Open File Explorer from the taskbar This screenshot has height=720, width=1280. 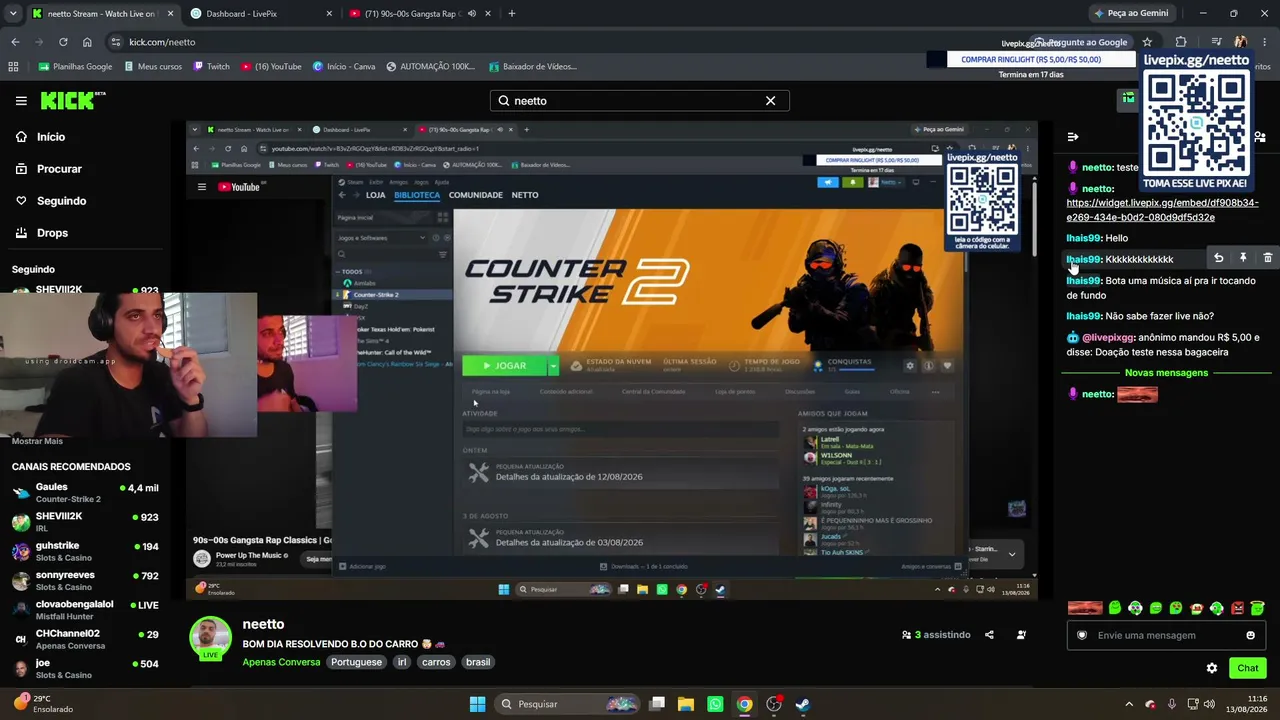[x=686, y=704]
